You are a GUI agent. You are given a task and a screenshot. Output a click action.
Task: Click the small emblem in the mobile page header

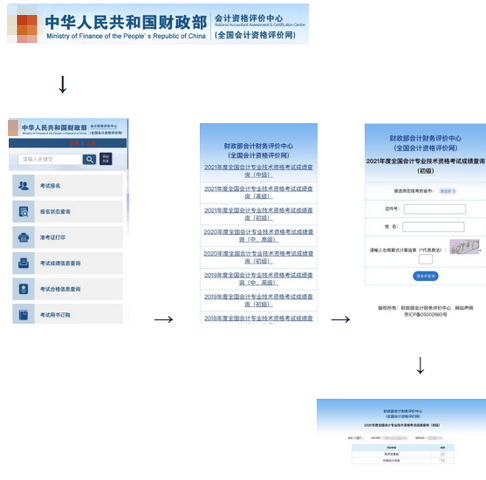[x=13, y=128]
